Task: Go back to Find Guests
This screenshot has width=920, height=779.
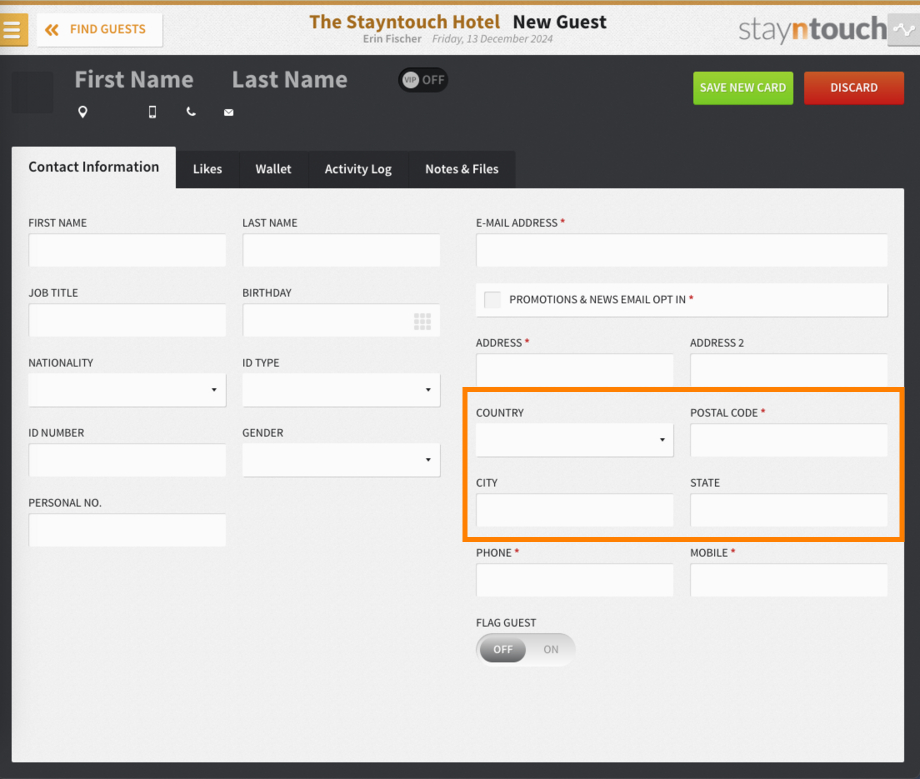Action: click(x=100, y=29)
